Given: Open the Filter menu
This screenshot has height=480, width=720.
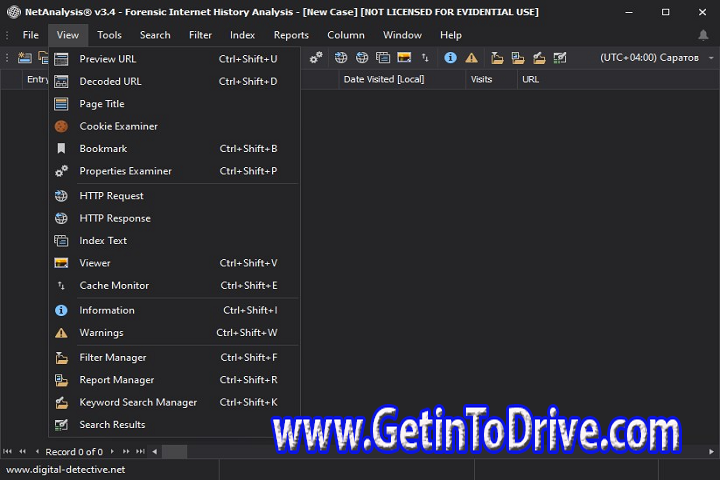Looking at the screenshot, I should pos(200,35).
